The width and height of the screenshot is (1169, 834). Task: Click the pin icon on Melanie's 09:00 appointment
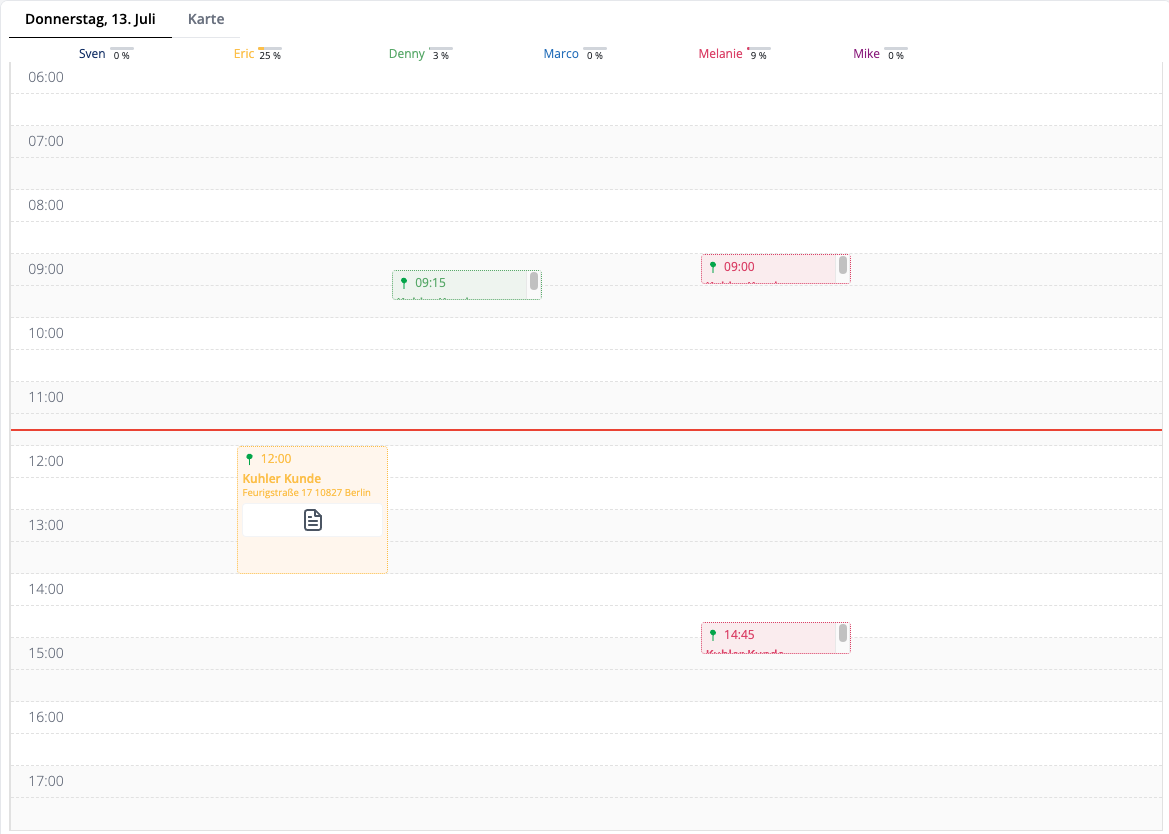click(x=712, y=267)
